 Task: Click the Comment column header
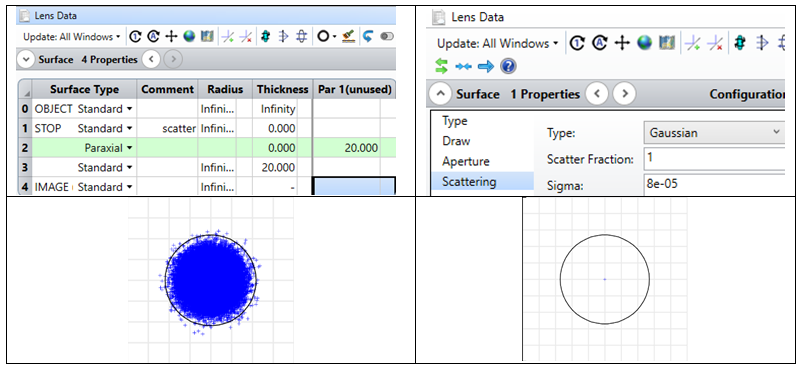167,89
